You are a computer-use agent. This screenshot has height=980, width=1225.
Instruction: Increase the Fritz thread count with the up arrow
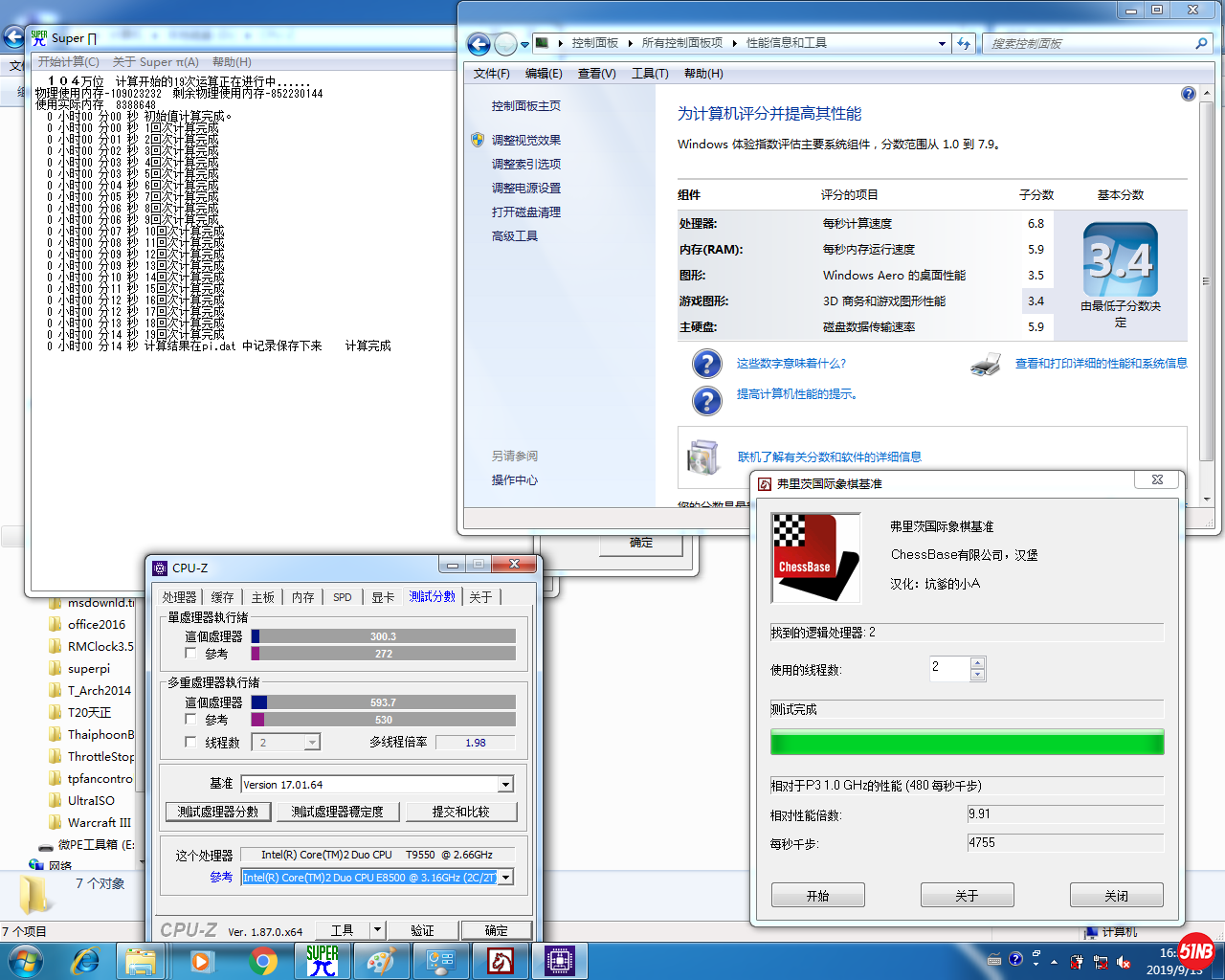977,662
